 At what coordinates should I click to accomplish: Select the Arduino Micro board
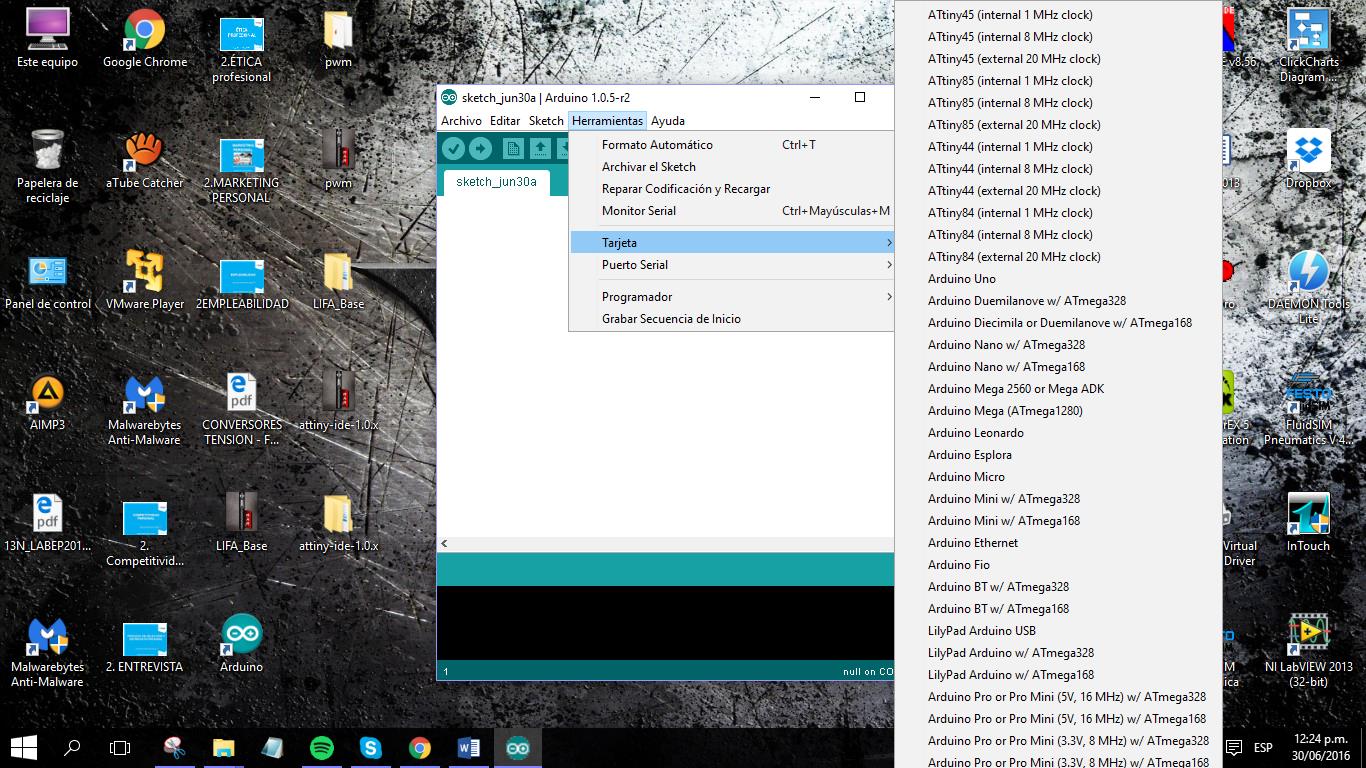click(1058, 477)
